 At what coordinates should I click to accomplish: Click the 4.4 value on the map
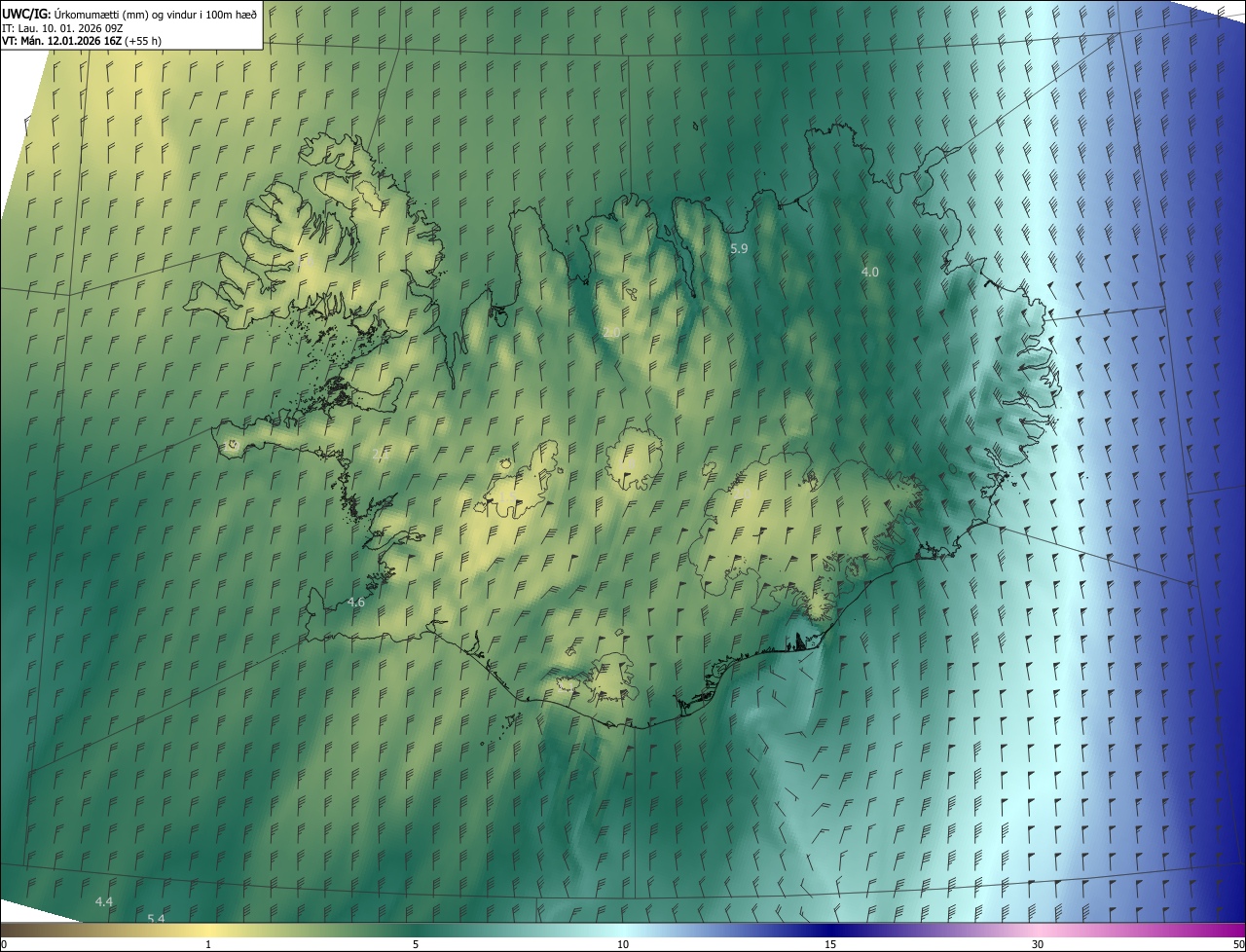104,902
